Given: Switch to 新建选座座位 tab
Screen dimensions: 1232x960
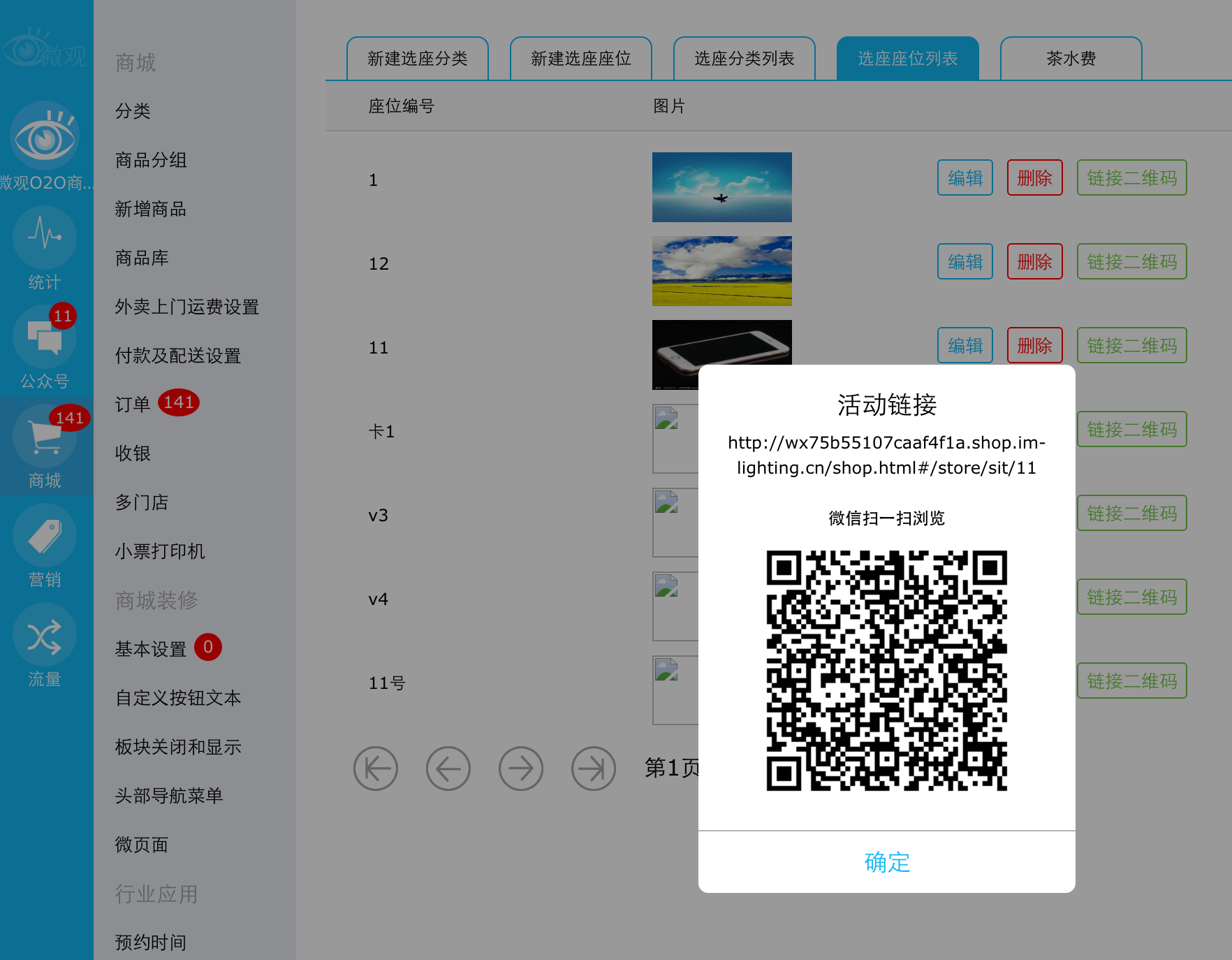Looking at the screenshot, I should tap(581, 59).
